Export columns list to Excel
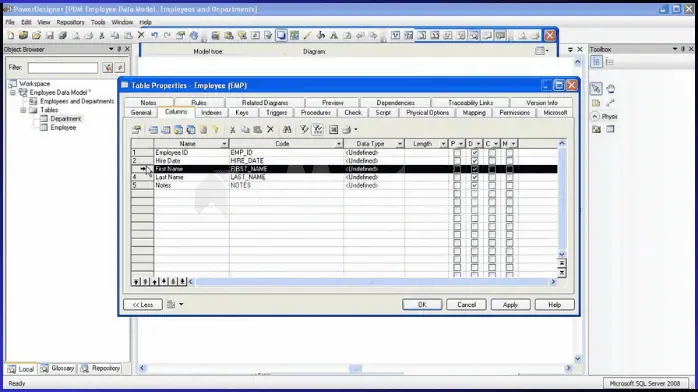The width and height of the screenshot is (698, 392). pos(333,129)
